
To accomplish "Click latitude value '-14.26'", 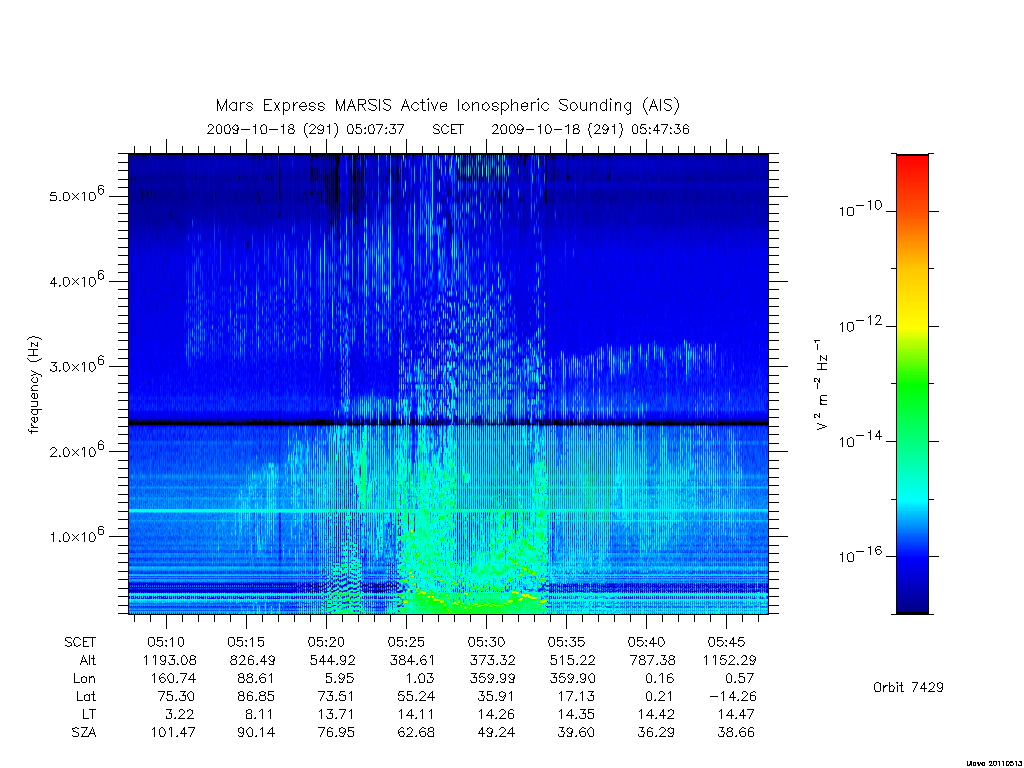I will pos(733,696).
